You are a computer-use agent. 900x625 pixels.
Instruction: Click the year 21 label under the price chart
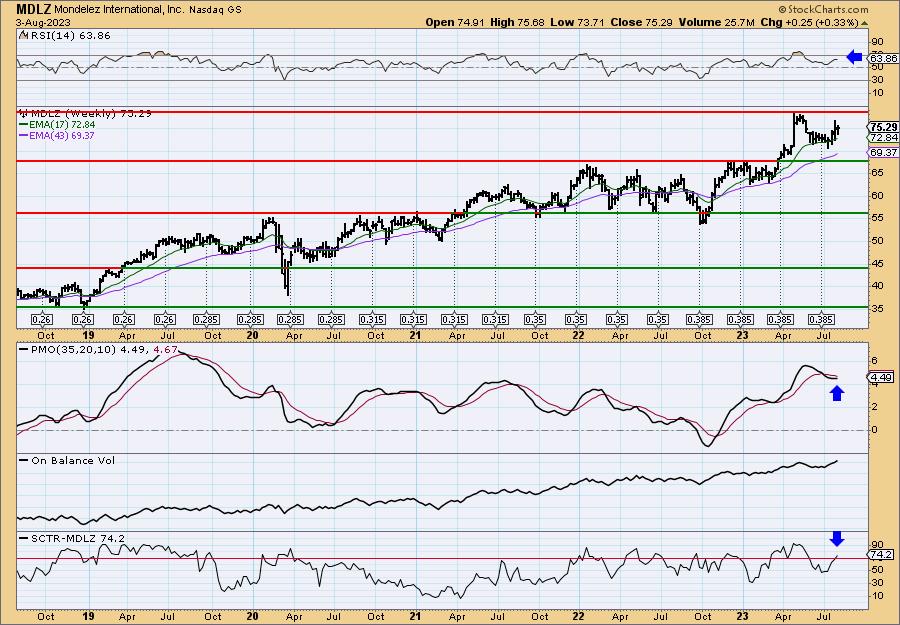[415, 335]
